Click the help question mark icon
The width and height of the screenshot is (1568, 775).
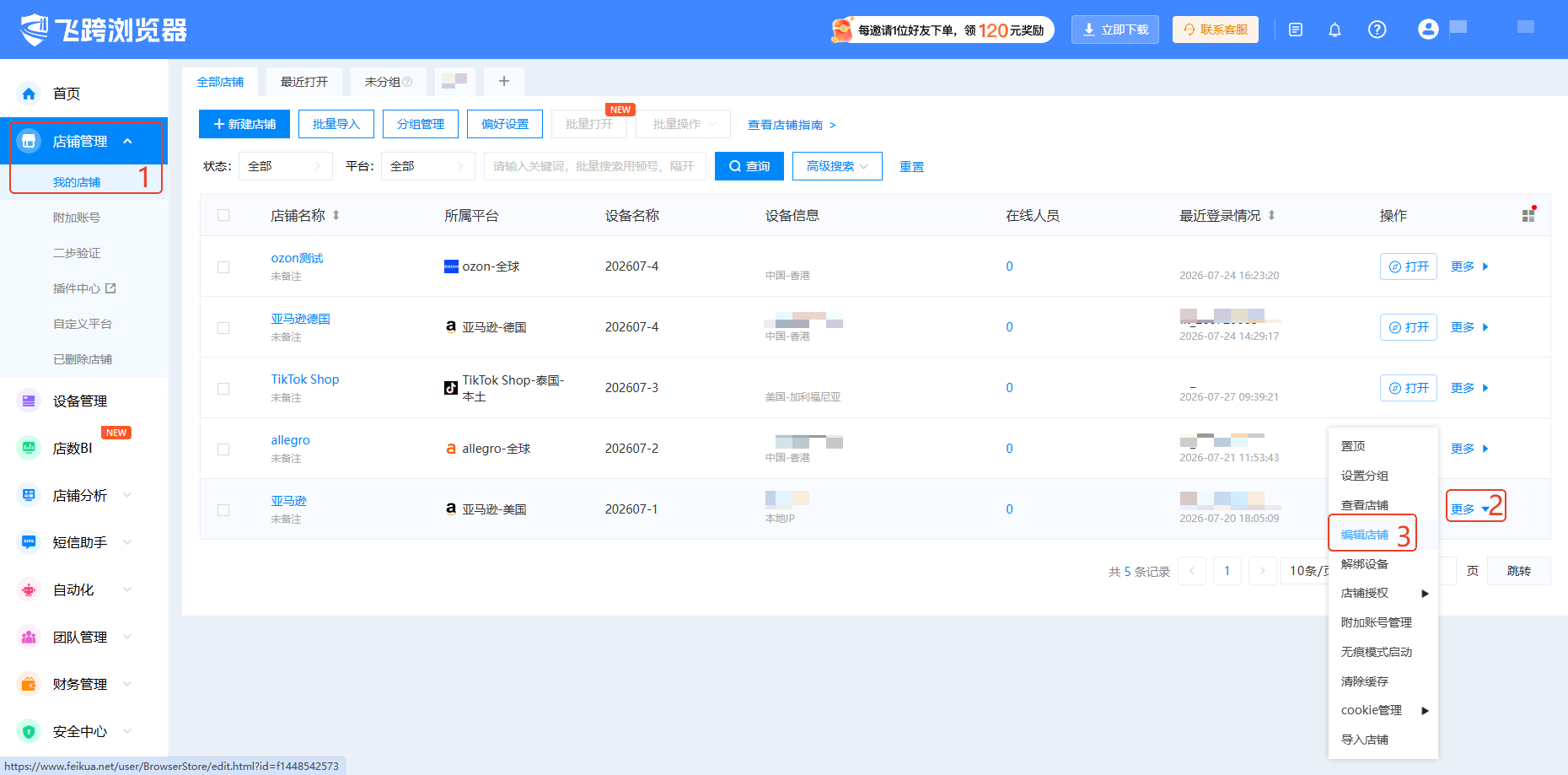click(1377, 30)
